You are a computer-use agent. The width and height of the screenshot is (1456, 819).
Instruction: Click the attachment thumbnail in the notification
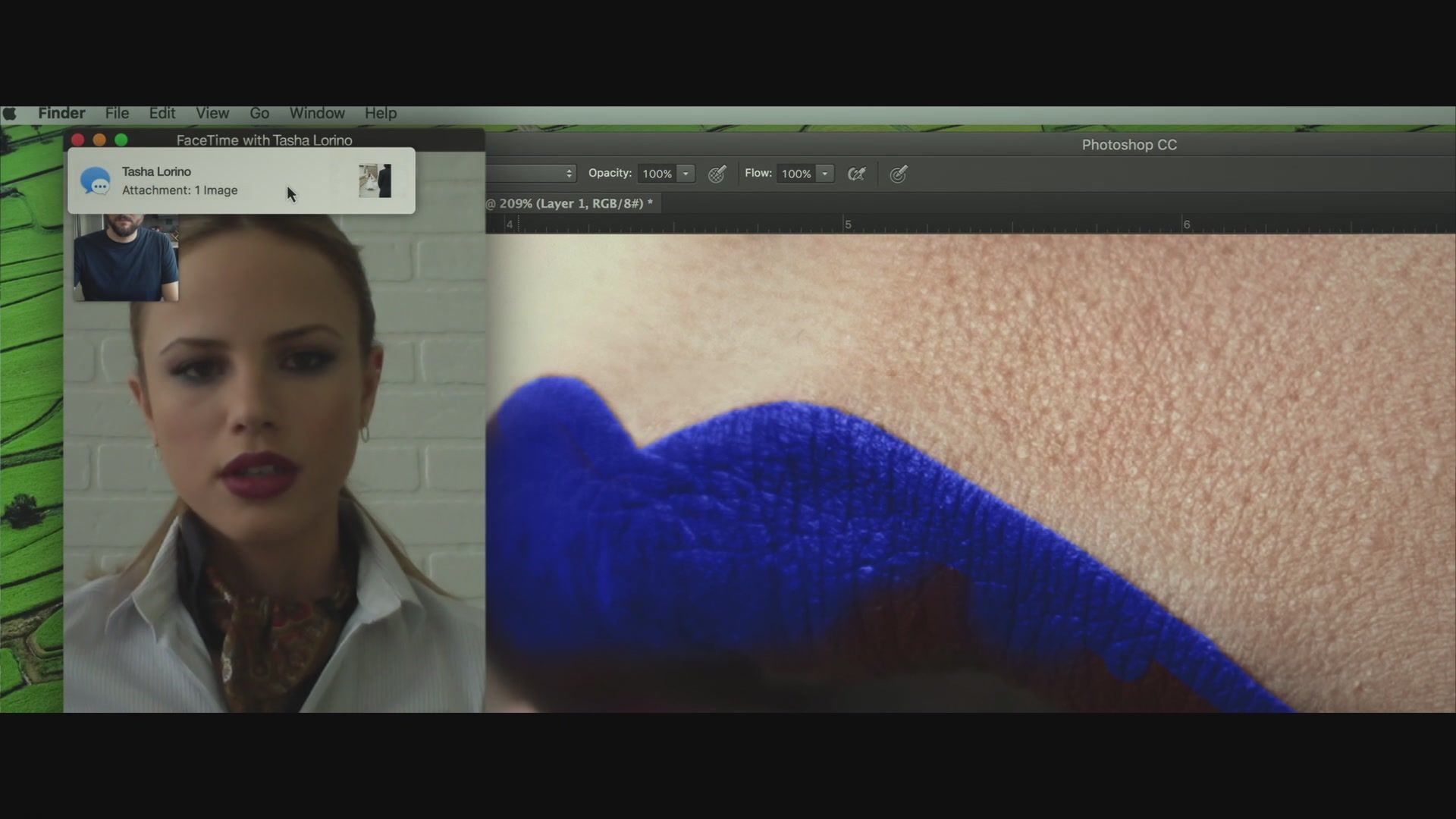[375, 180]
